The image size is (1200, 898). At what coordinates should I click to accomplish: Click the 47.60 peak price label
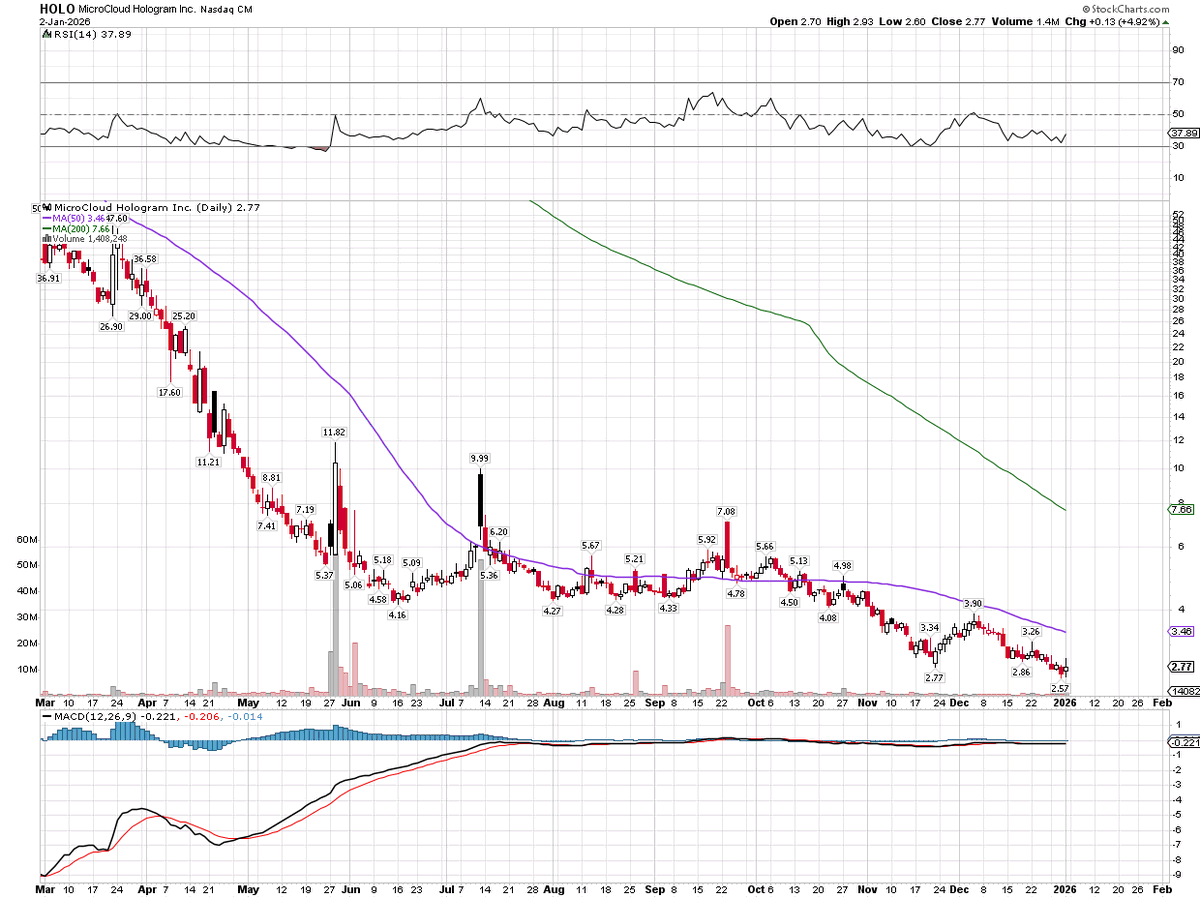tap(117, 218)
